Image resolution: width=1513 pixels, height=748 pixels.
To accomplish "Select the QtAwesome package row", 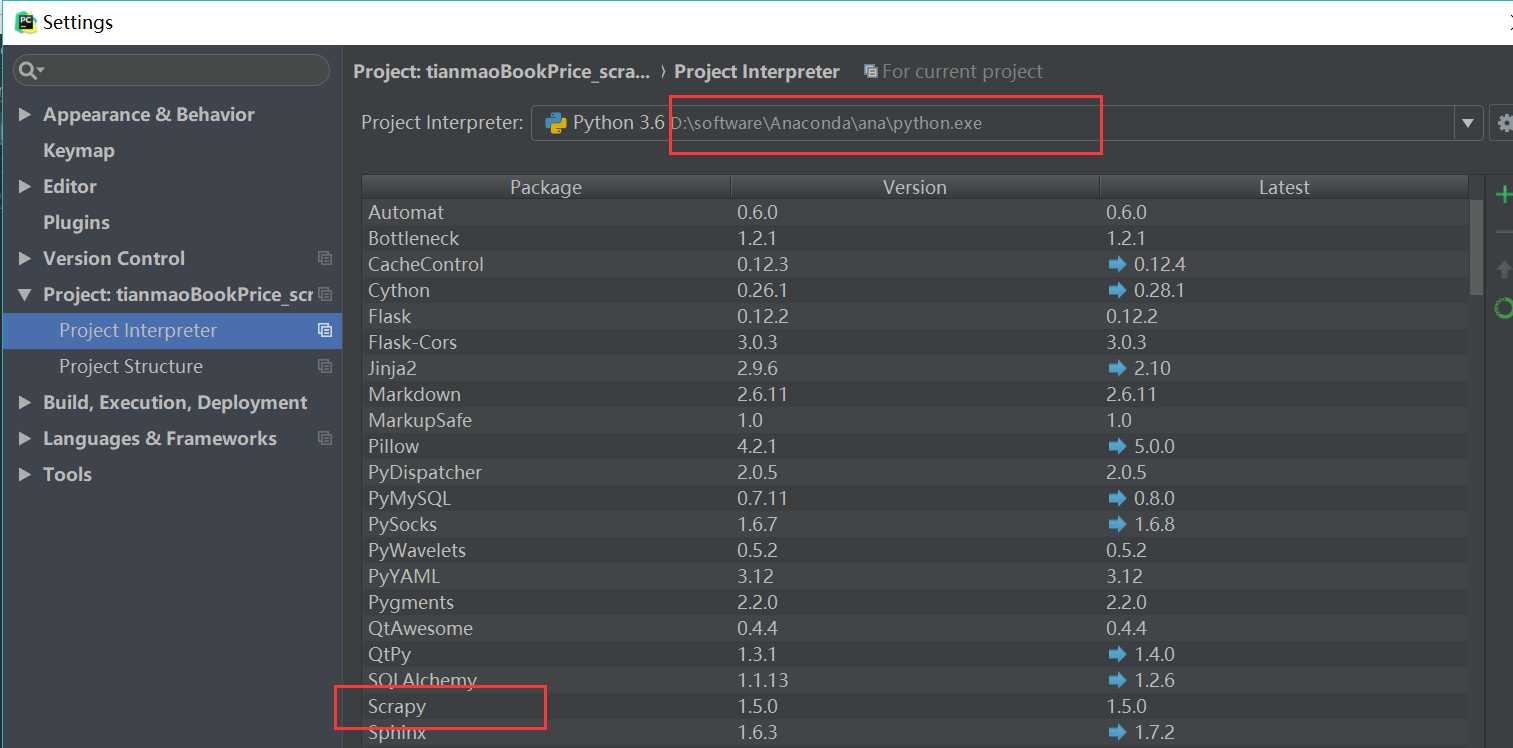I will click(915, 628).
